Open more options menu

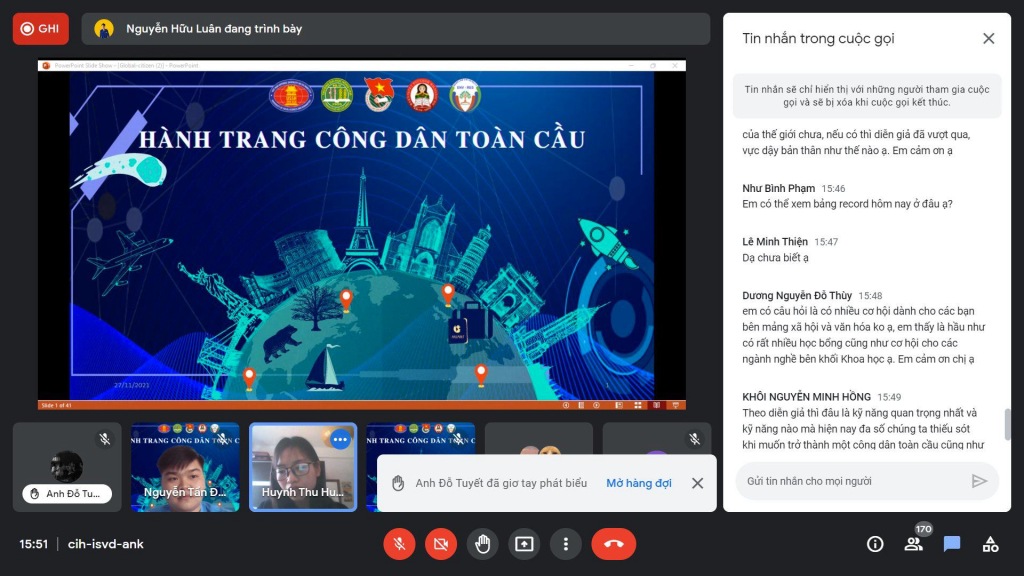pos(566,544)
